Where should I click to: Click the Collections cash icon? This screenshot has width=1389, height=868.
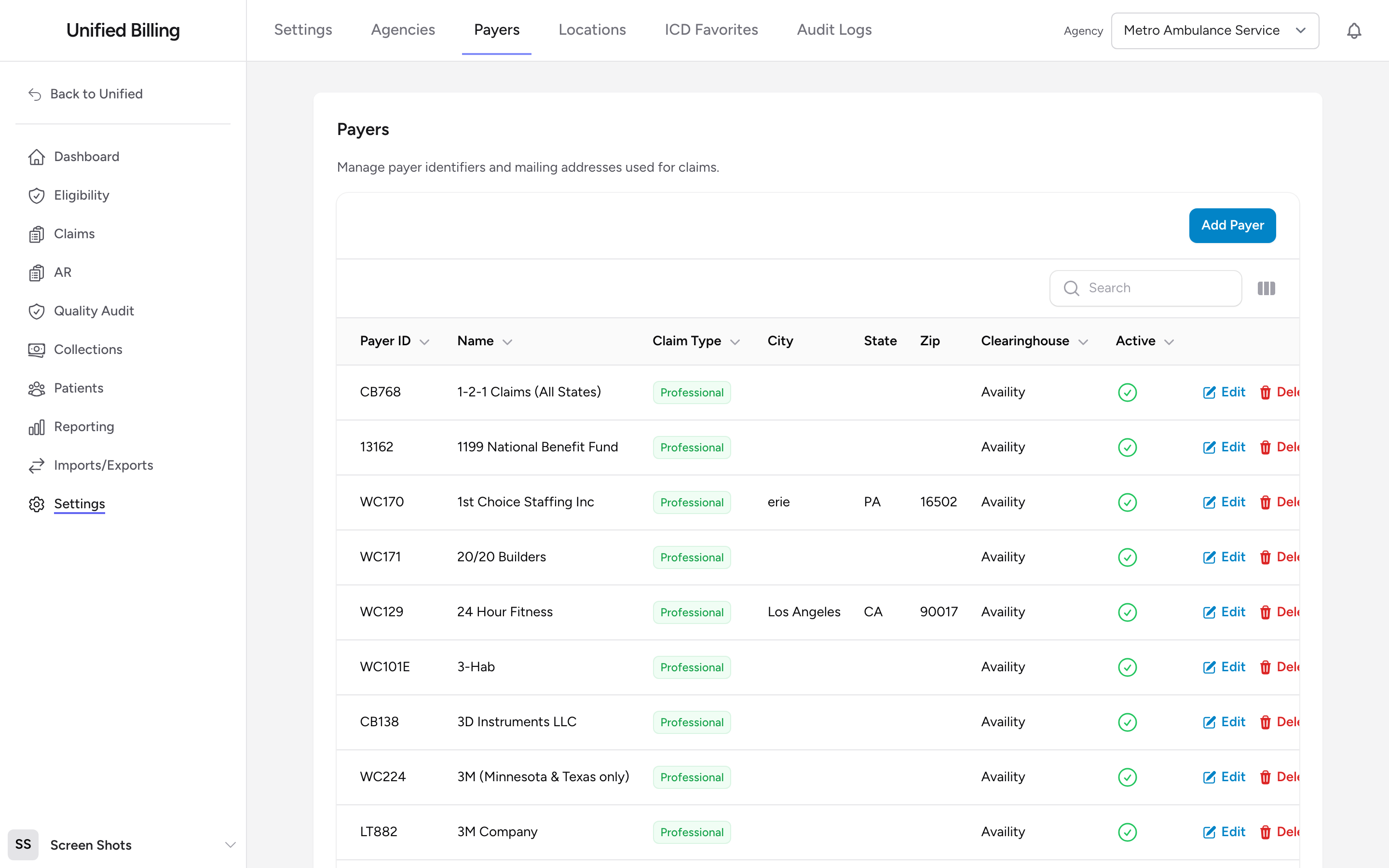37,350
